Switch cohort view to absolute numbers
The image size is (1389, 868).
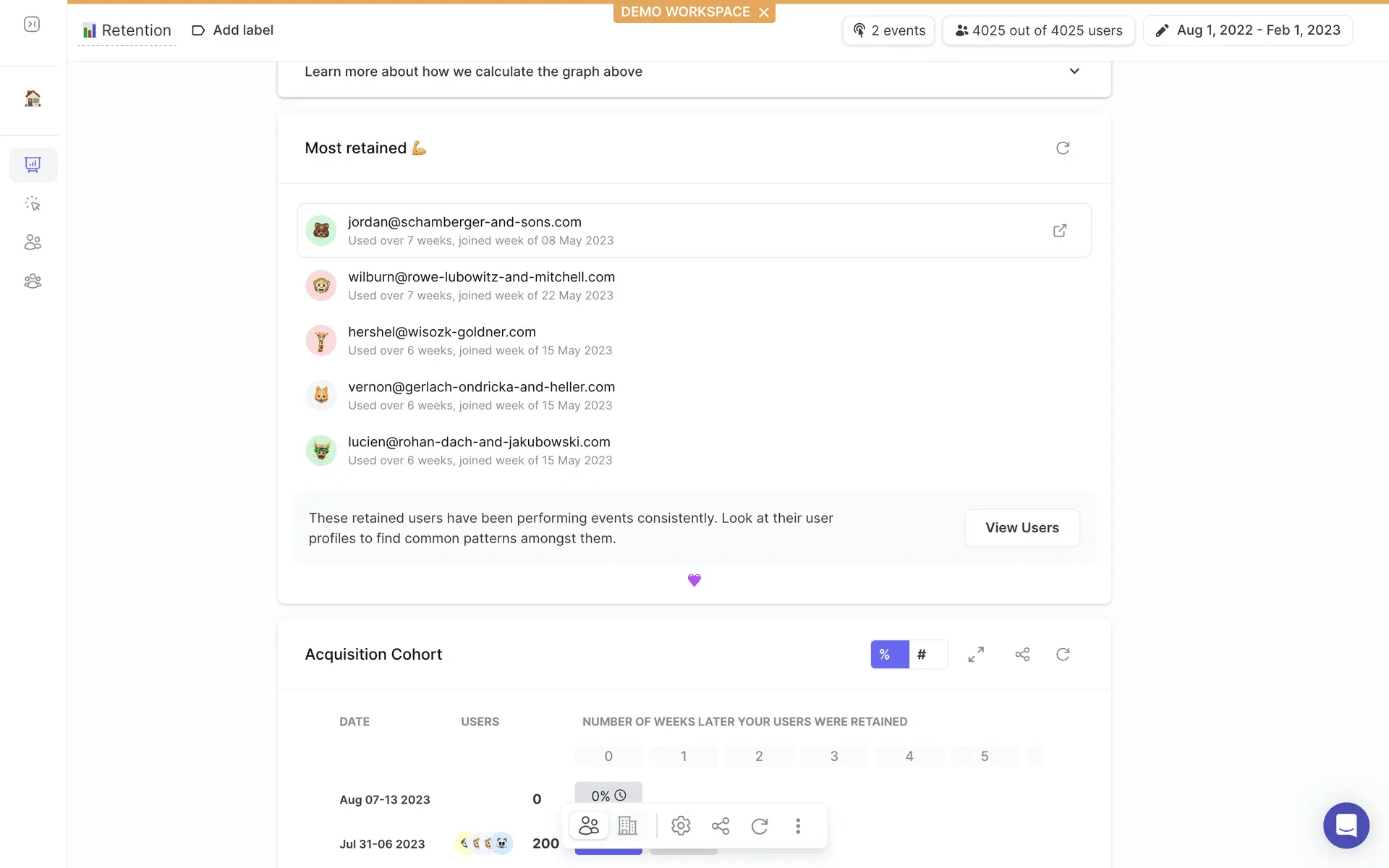pos(928,655)
